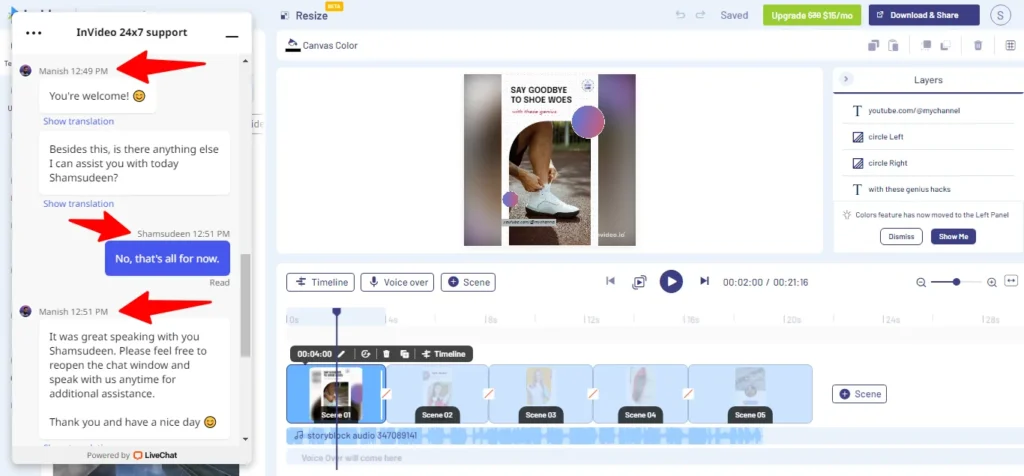
Task: Click the Show Me button
Action: (x=953, y=236)
